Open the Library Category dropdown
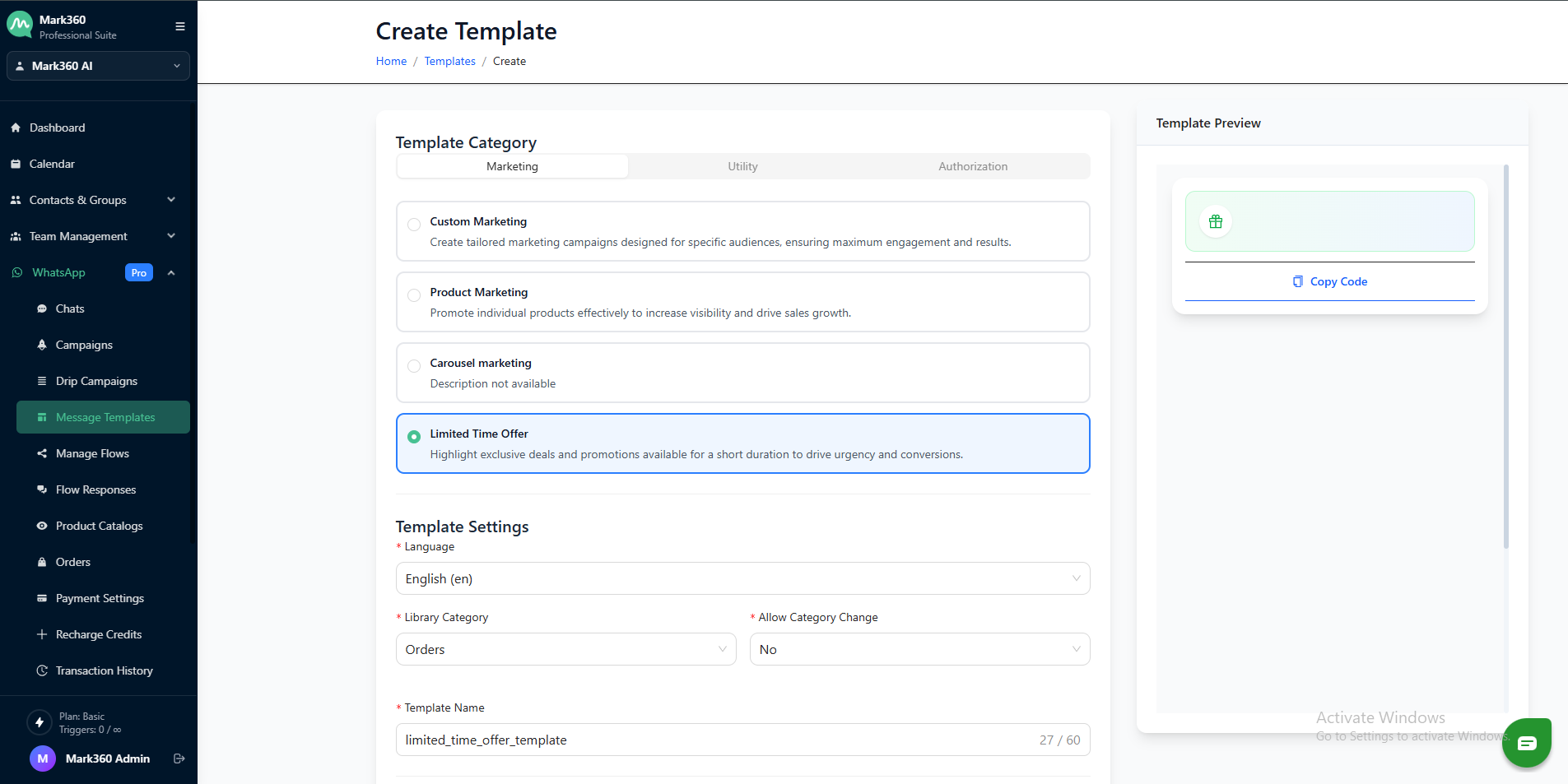1568x784 pixels. 565,649
